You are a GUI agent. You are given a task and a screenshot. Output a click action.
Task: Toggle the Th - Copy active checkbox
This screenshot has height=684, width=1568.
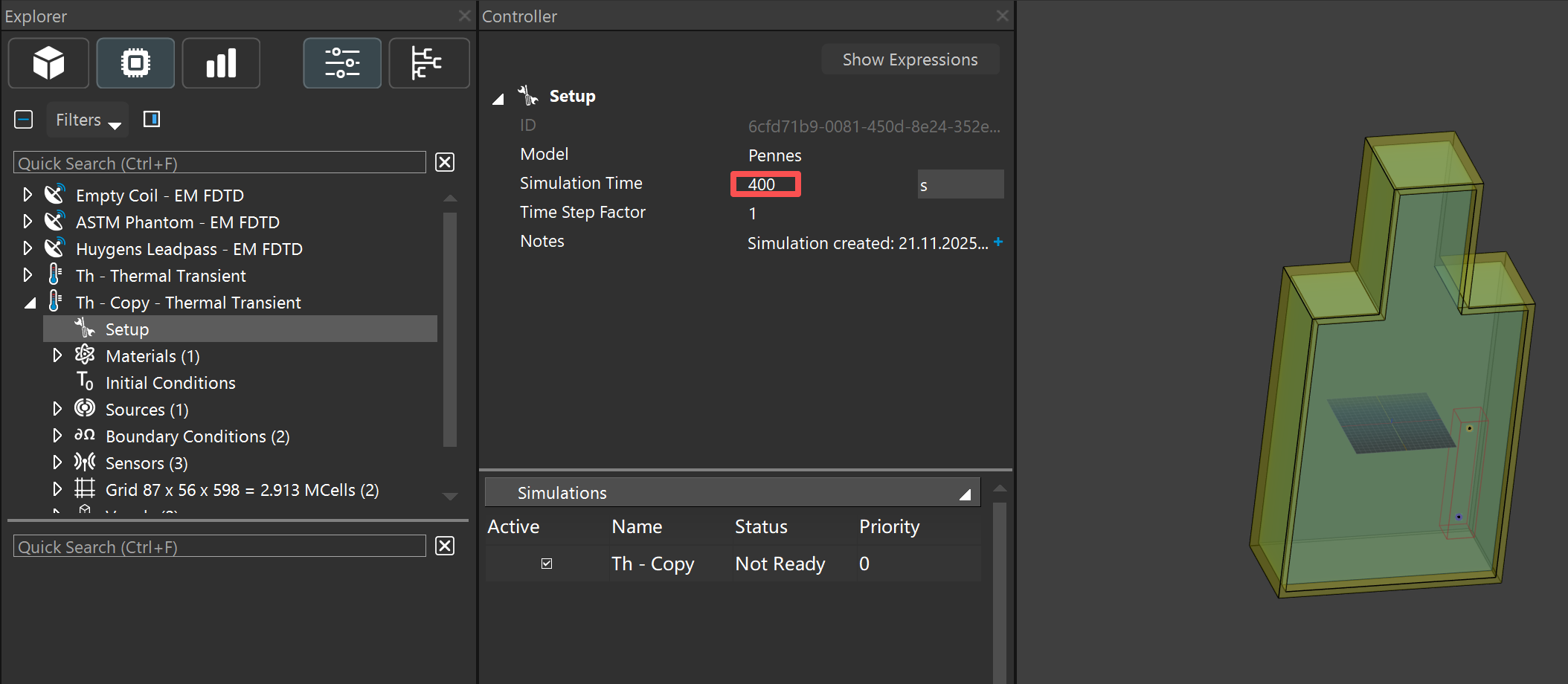(x=547, y=564)
